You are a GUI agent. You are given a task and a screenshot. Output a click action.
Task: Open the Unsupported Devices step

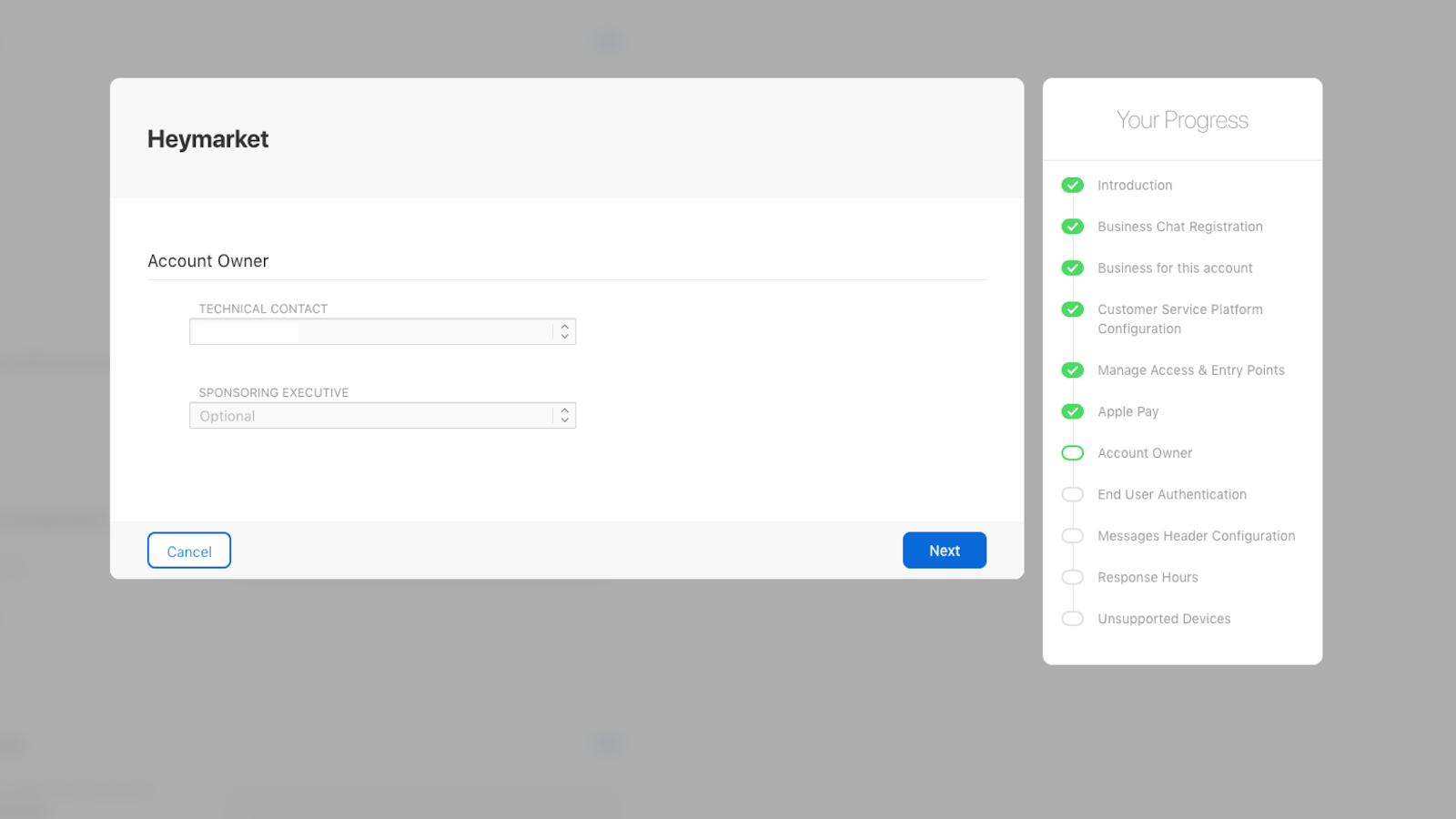tap(1164, 619)
